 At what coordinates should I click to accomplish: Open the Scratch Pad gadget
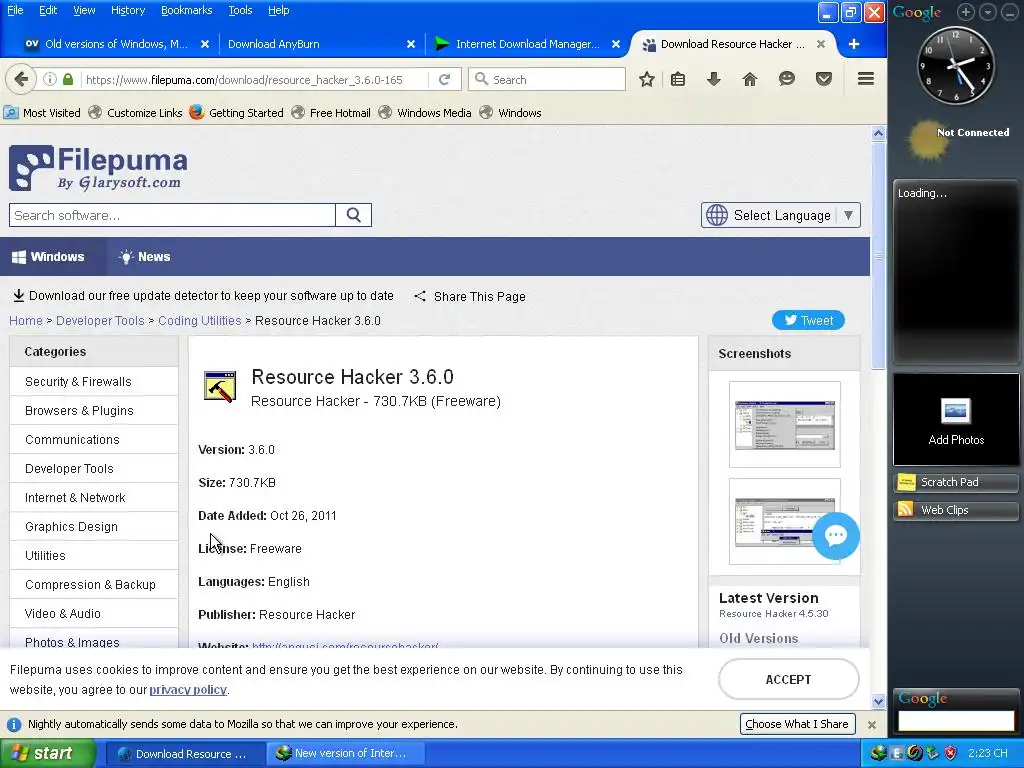[956, 483]
